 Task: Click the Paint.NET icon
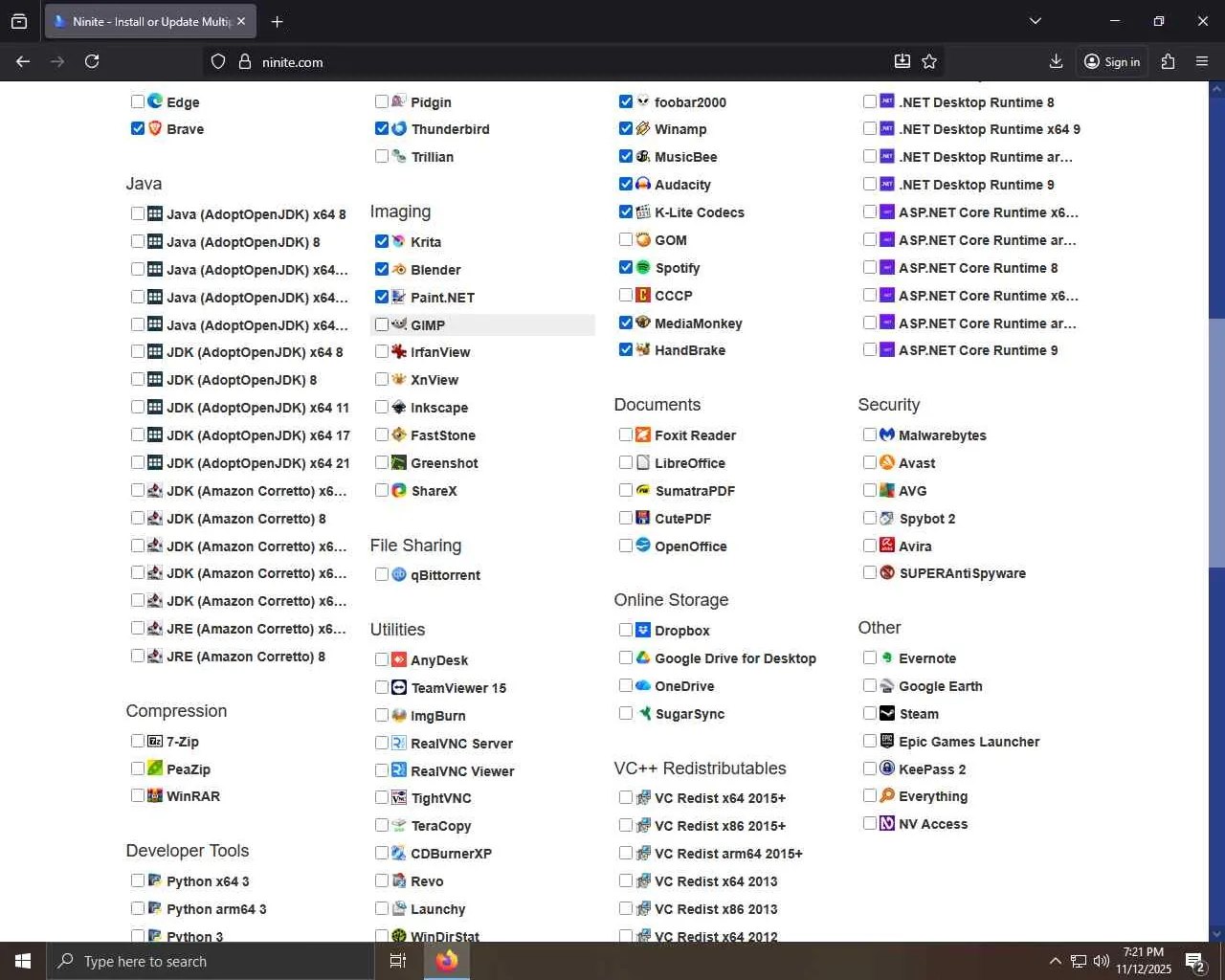(x=399, y=297)
